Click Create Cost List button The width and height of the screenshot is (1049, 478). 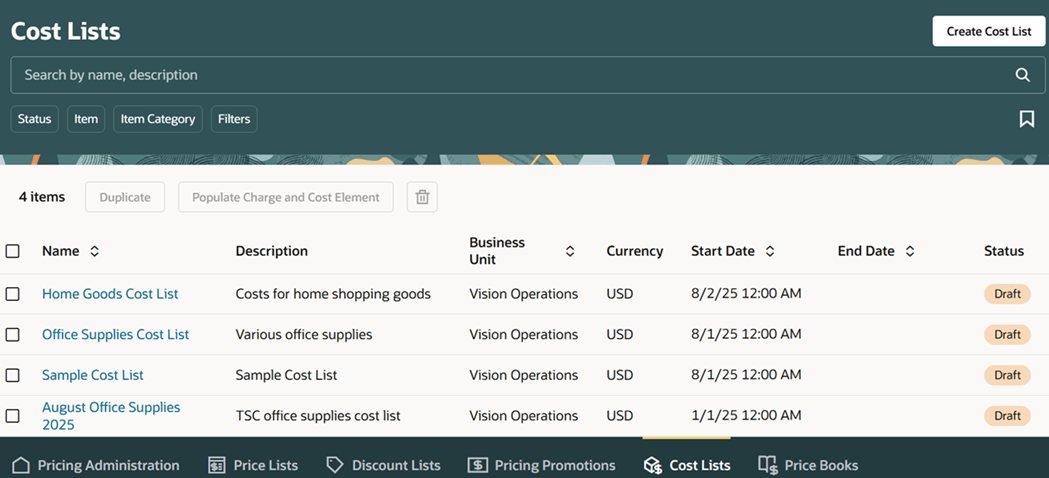coord(988,31)
